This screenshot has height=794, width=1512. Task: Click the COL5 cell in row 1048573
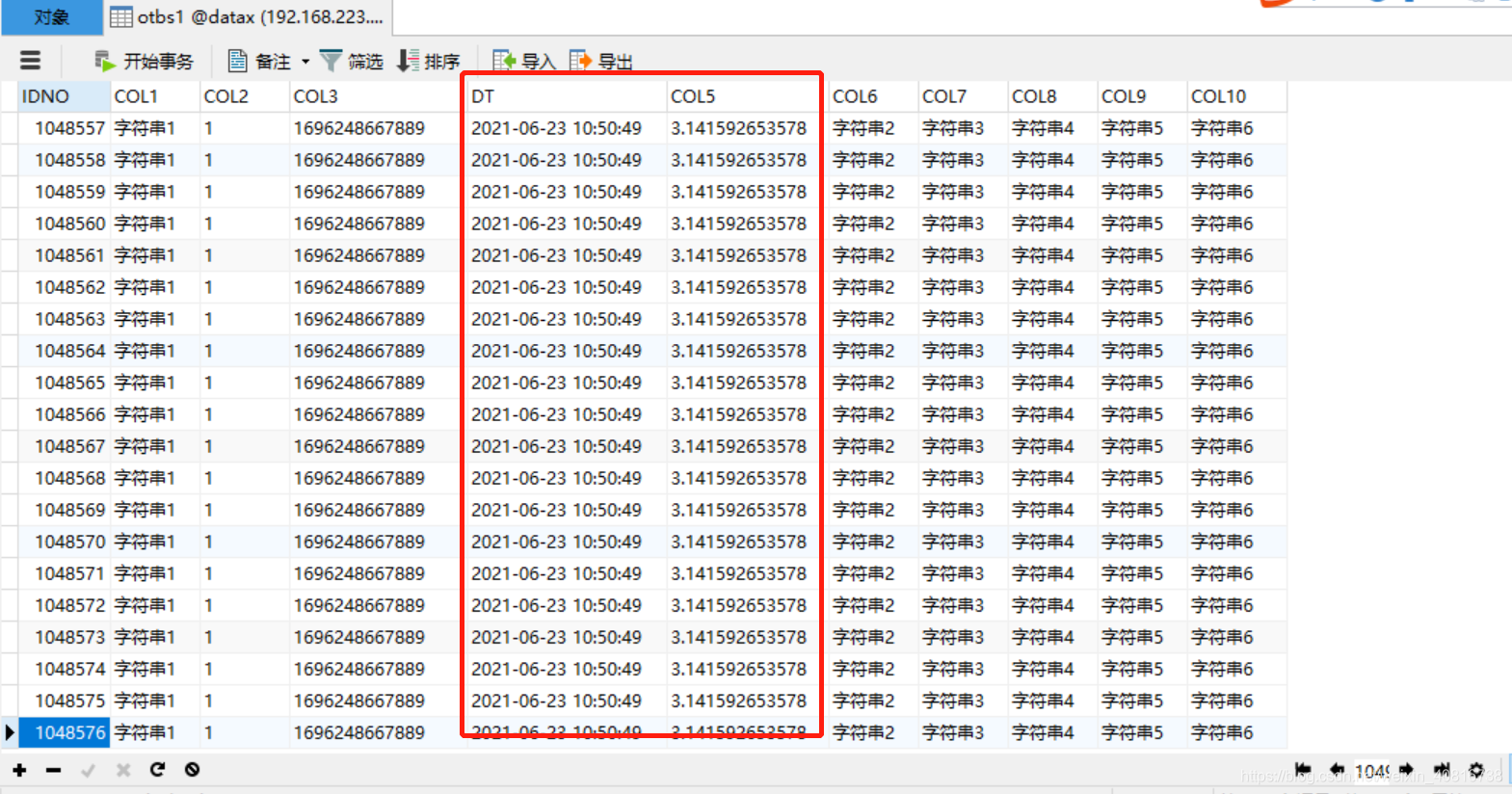point(747,637)
